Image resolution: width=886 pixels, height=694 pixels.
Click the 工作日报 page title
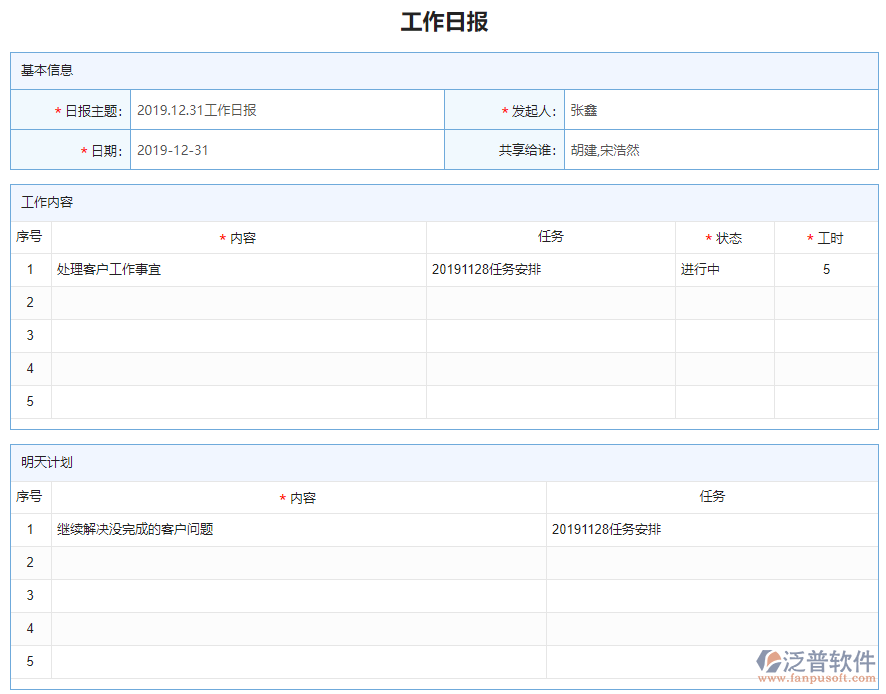point(441,20)
